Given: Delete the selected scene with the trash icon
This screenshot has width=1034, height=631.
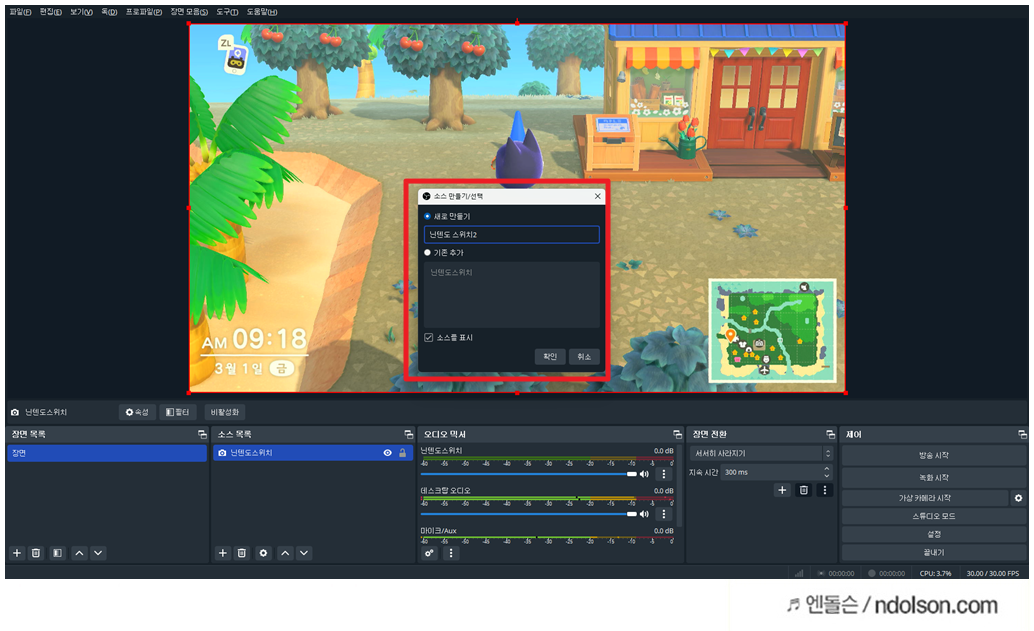Looking at the screenshot, I should tap(36, 553).
